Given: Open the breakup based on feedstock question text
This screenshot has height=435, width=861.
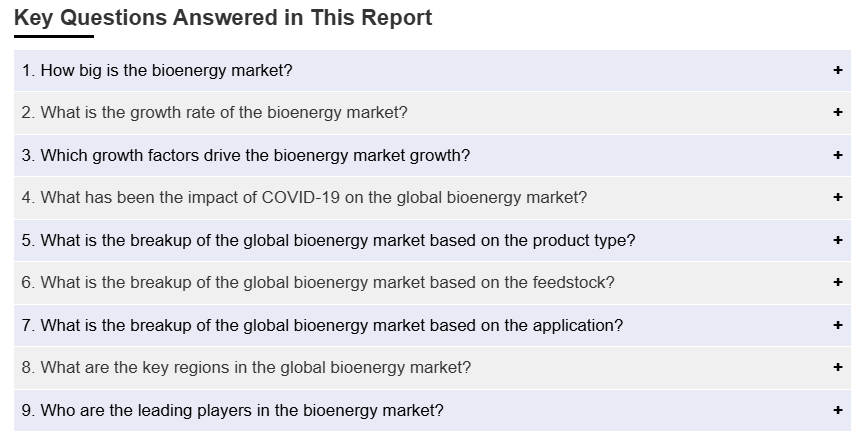Looking at the screenshot, I should pos(318,283).
